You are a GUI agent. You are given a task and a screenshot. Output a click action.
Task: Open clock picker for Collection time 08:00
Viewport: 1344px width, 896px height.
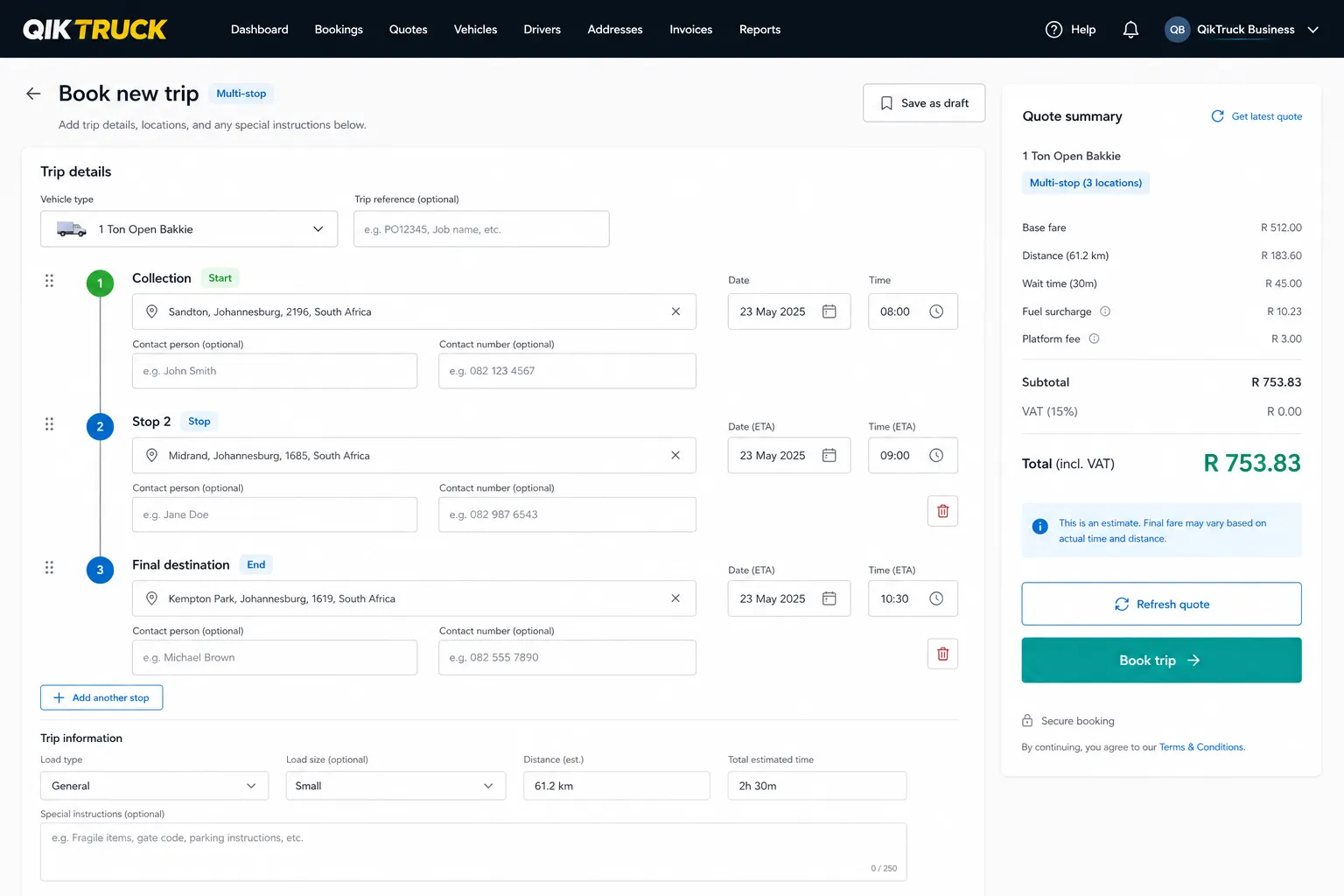(x=936, y=311)
